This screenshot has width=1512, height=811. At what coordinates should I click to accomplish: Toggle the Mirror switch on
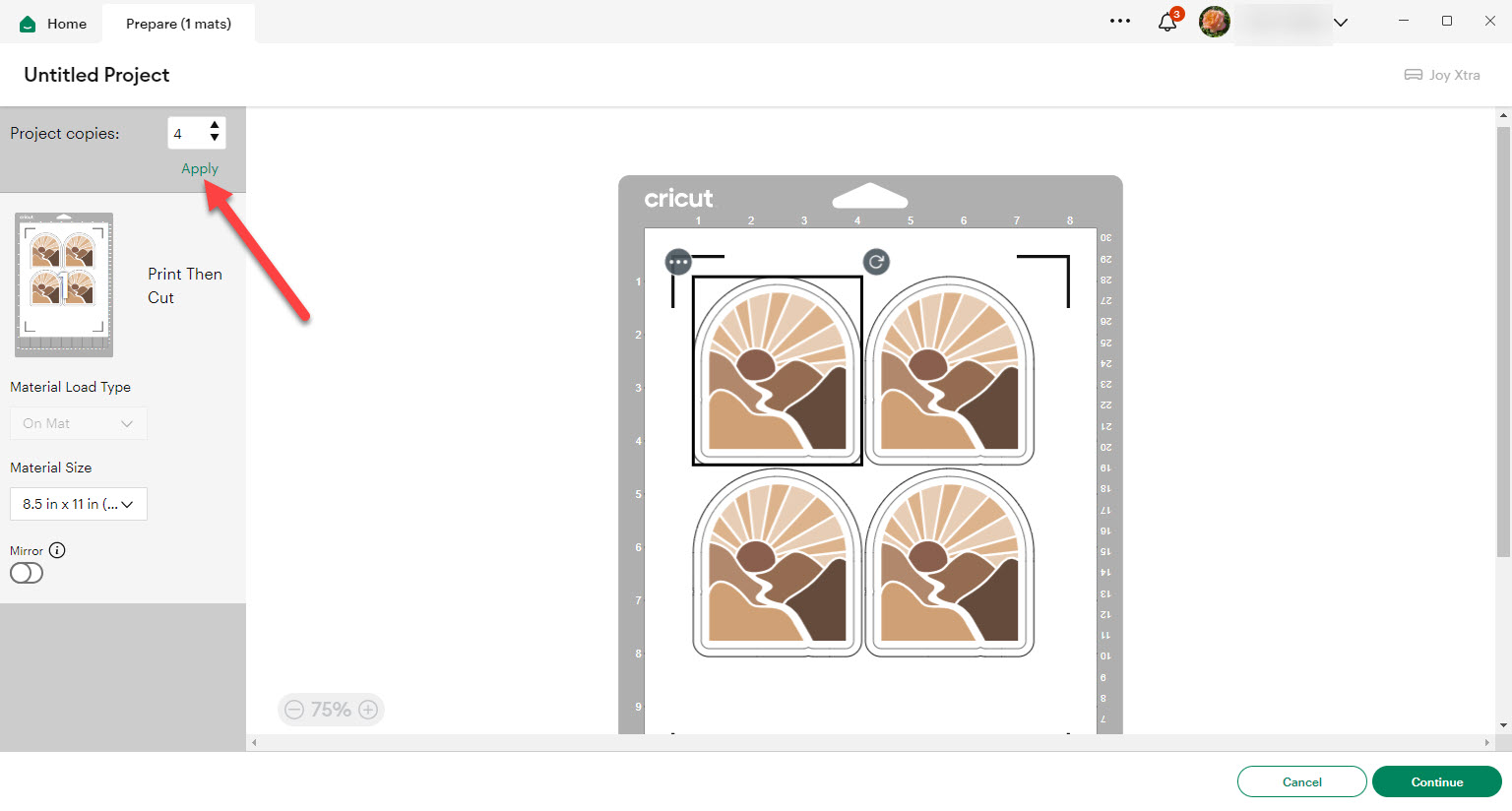click(x=27, y=573)
